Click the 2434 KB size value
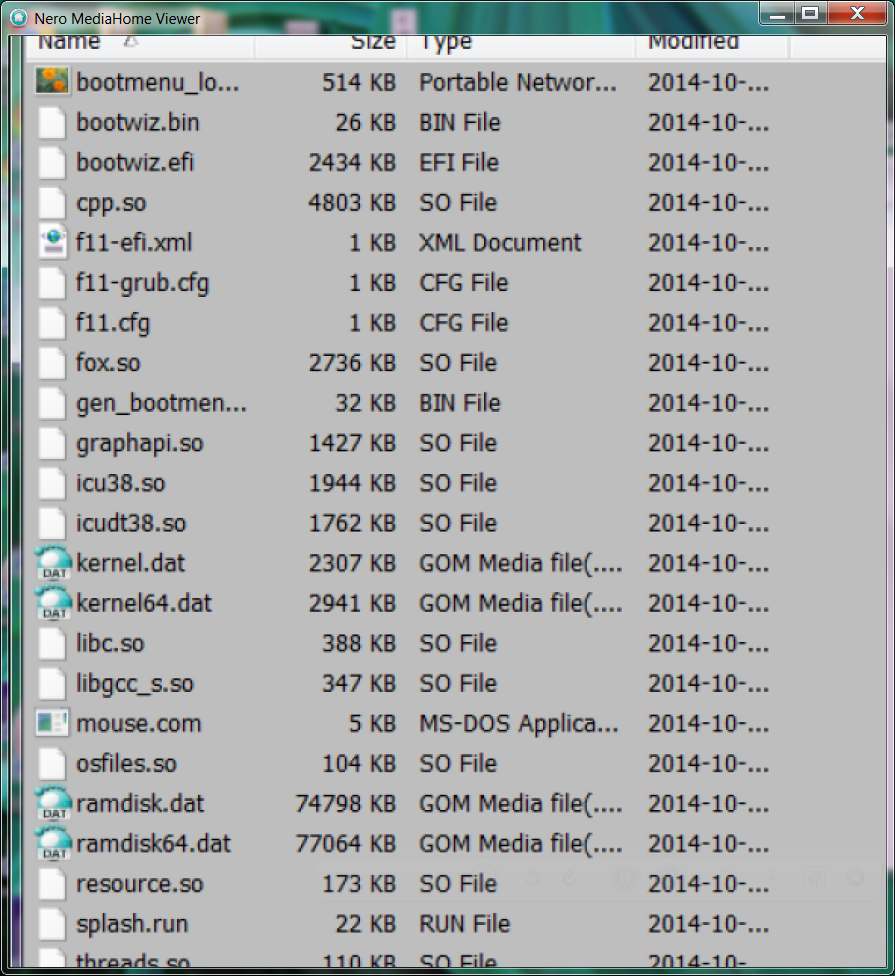 click(352, 162)
